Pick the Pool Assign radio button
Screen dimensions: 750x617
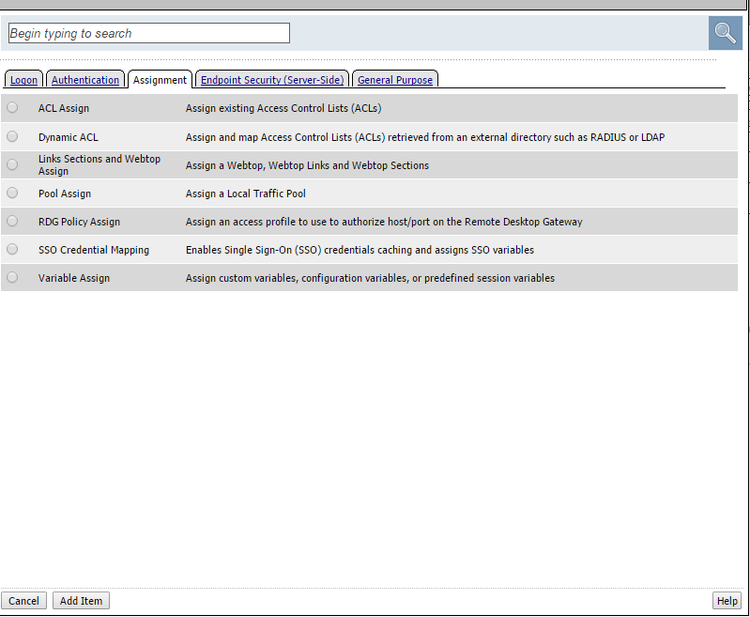(13, 193)
